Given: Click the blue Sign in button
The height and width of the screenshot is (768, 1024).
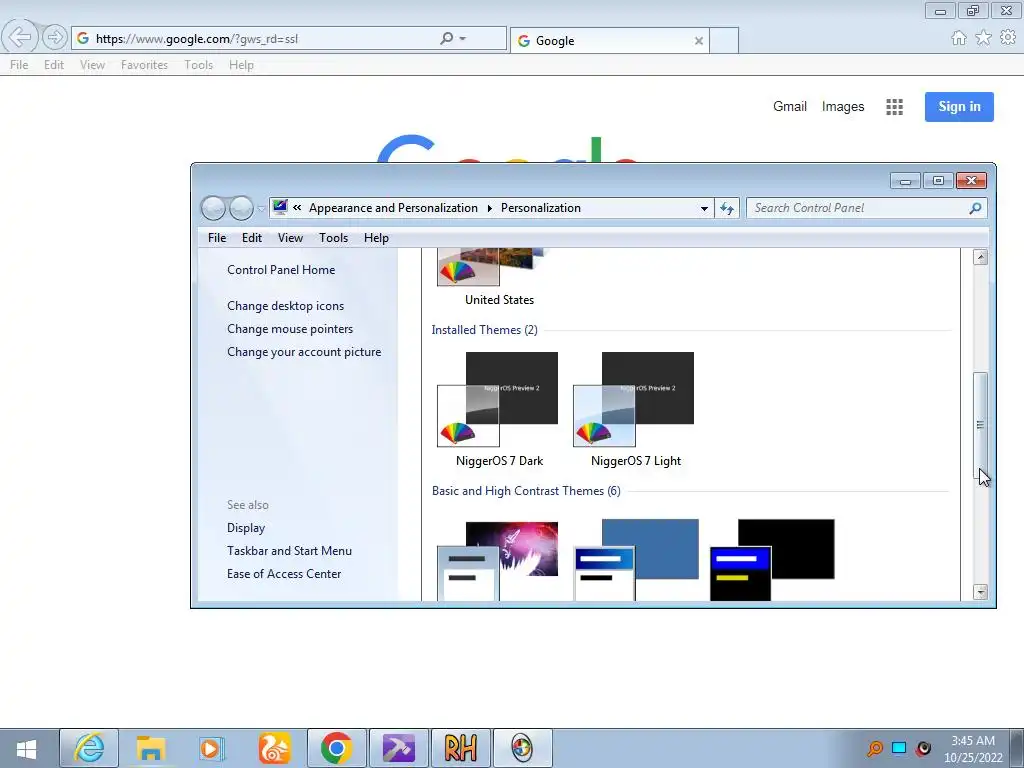Looking at the screenshot, I should coord(959,106).
